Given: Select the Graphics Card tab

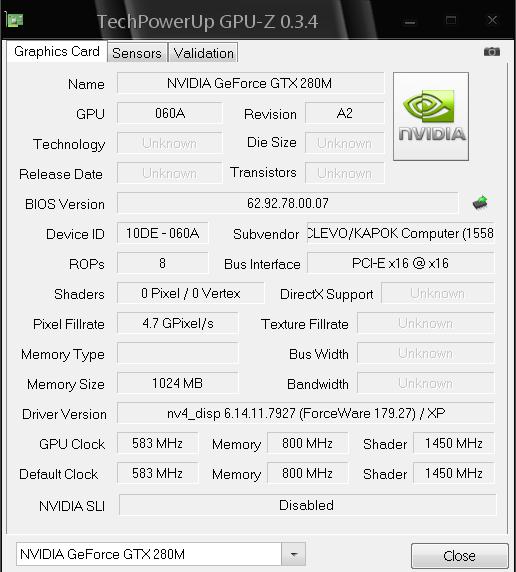Looking at the screenshot, I should pos(57,51).
